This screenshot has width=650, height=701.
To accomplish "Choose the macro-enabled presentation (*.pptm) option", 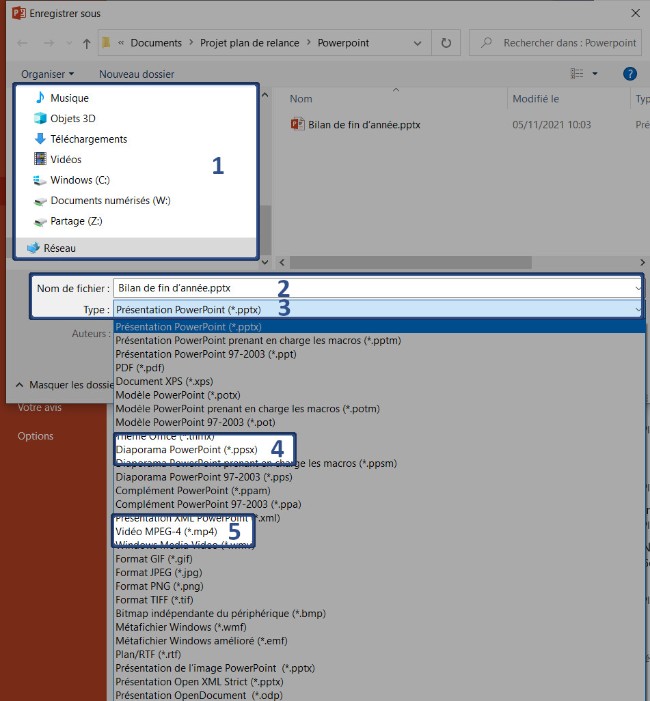I will 258,341.
